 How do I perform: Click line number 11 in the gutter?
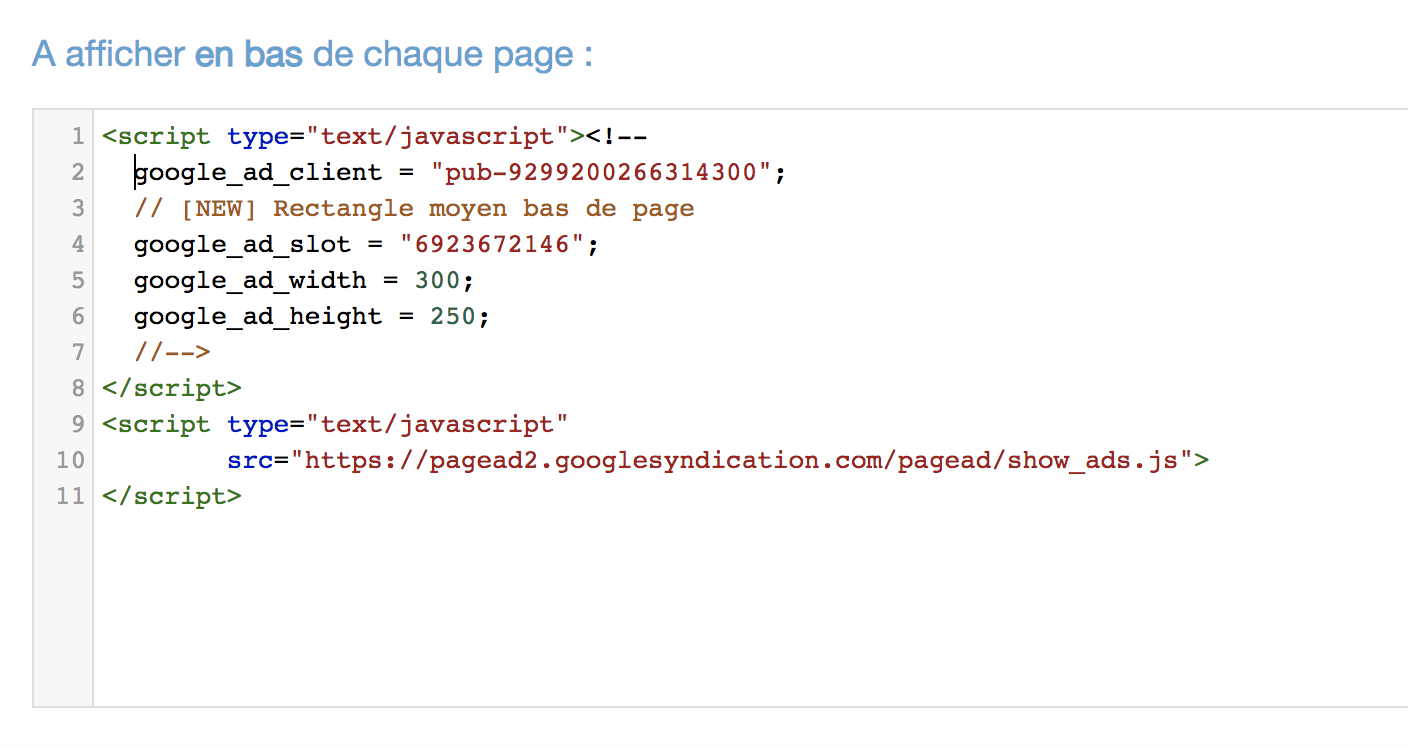[x=71, y=496]
